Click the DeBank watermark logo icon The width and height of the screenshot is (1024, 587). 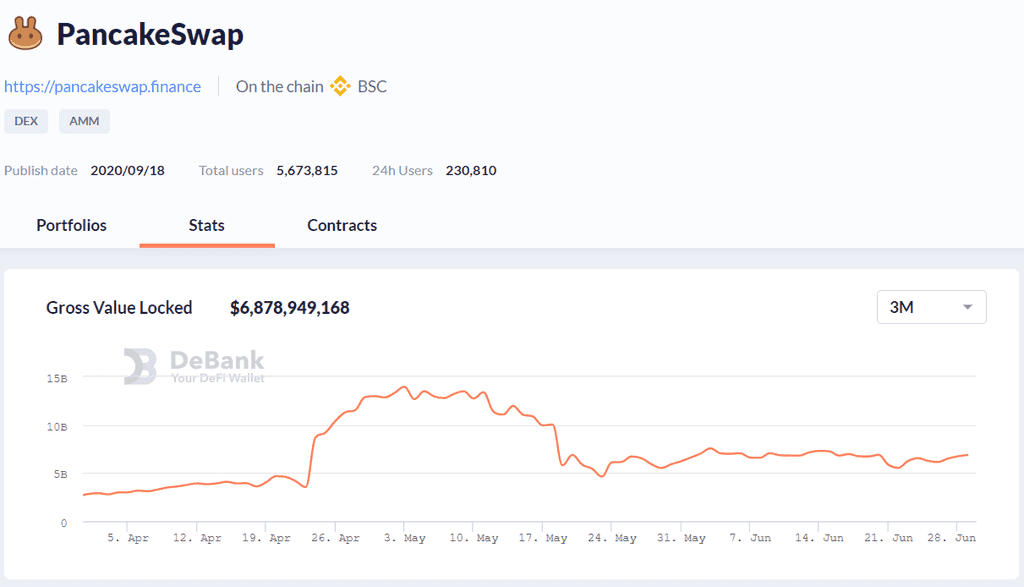(x=140, y=366)
